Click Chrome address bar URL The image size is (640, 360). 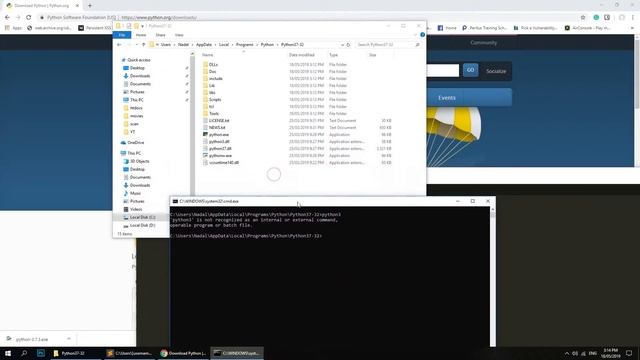(x=159, y=17)
